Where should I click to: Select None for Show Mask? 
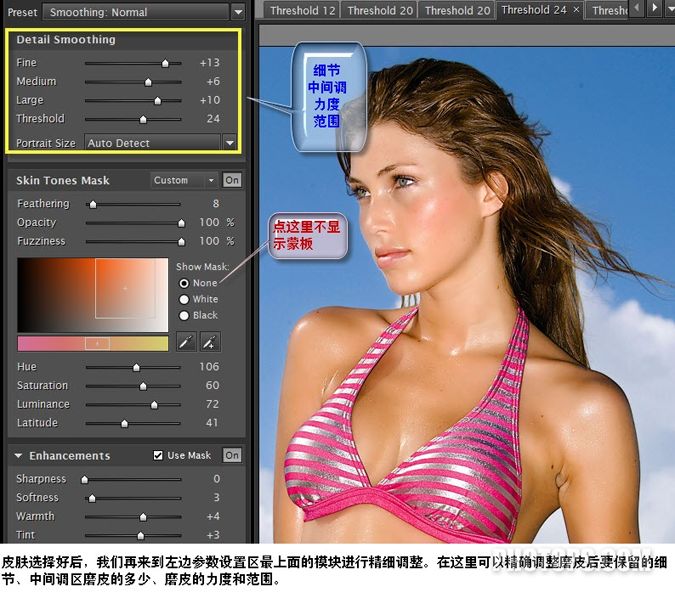coord(184,283)
